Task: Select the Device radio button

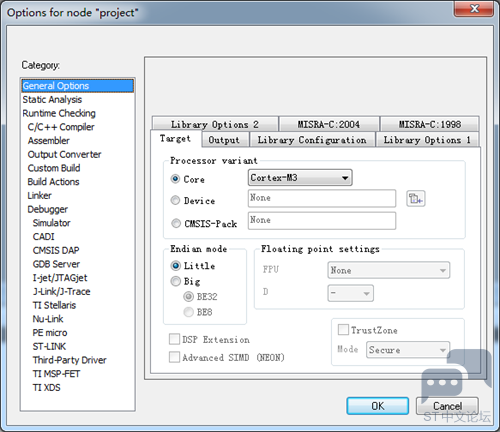Action: 175,200
